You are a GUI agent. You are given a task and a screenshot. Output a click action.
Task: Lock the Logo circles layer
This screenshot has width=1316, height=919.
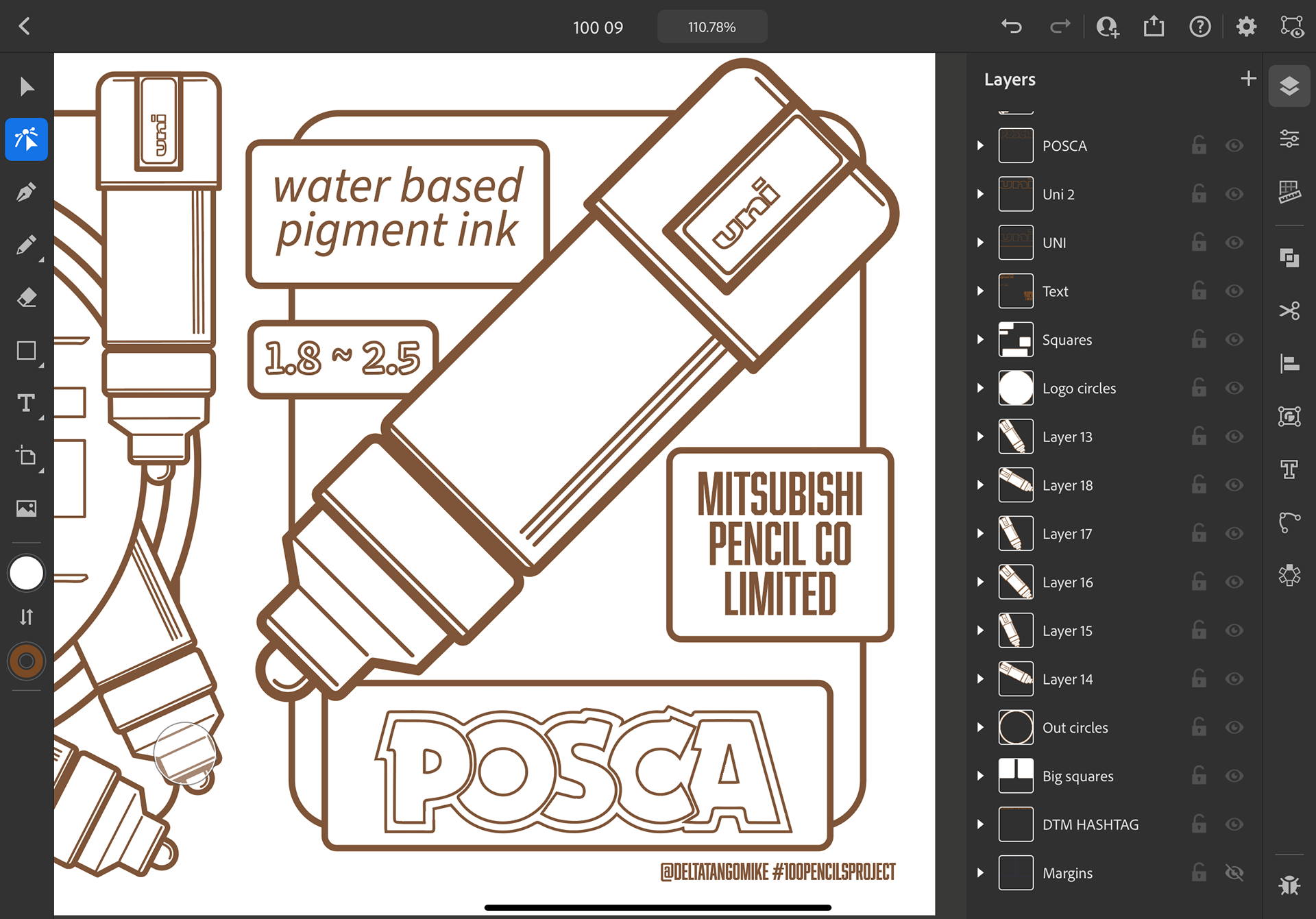coord(1199,388)
